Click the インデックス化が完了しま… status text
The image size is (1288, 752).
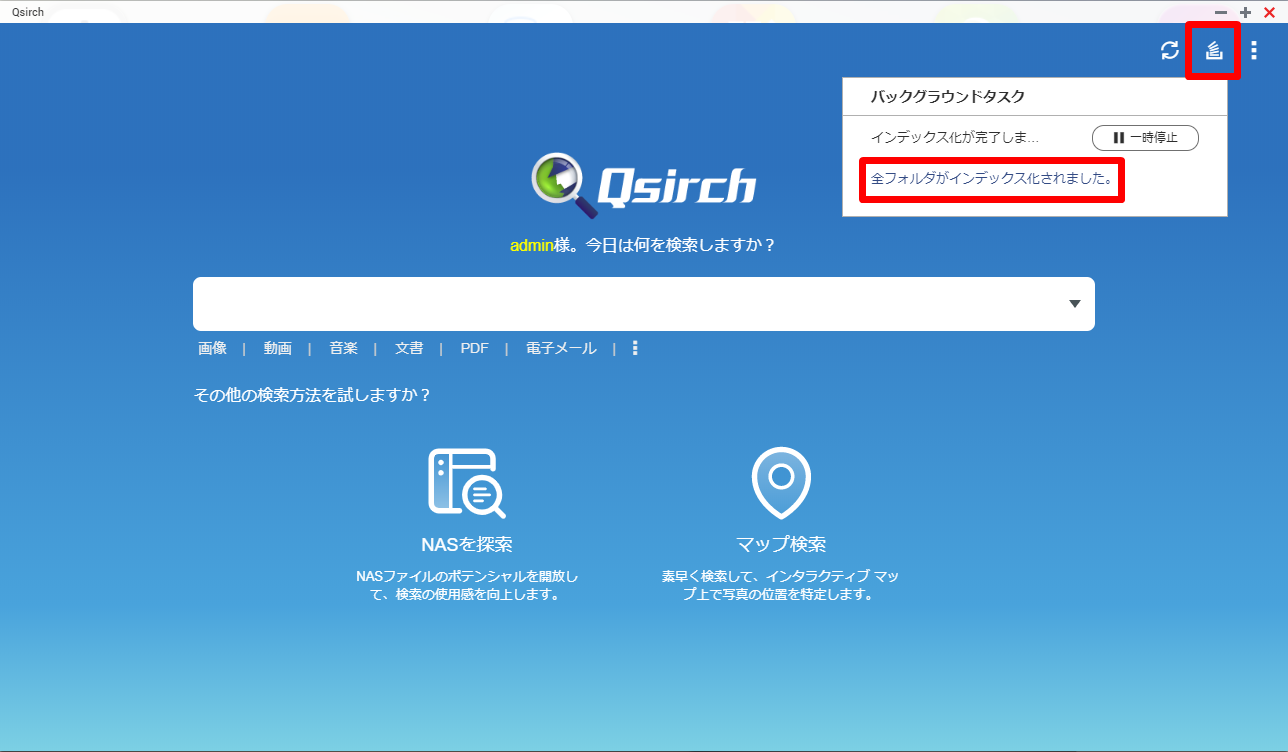(955, 138)
